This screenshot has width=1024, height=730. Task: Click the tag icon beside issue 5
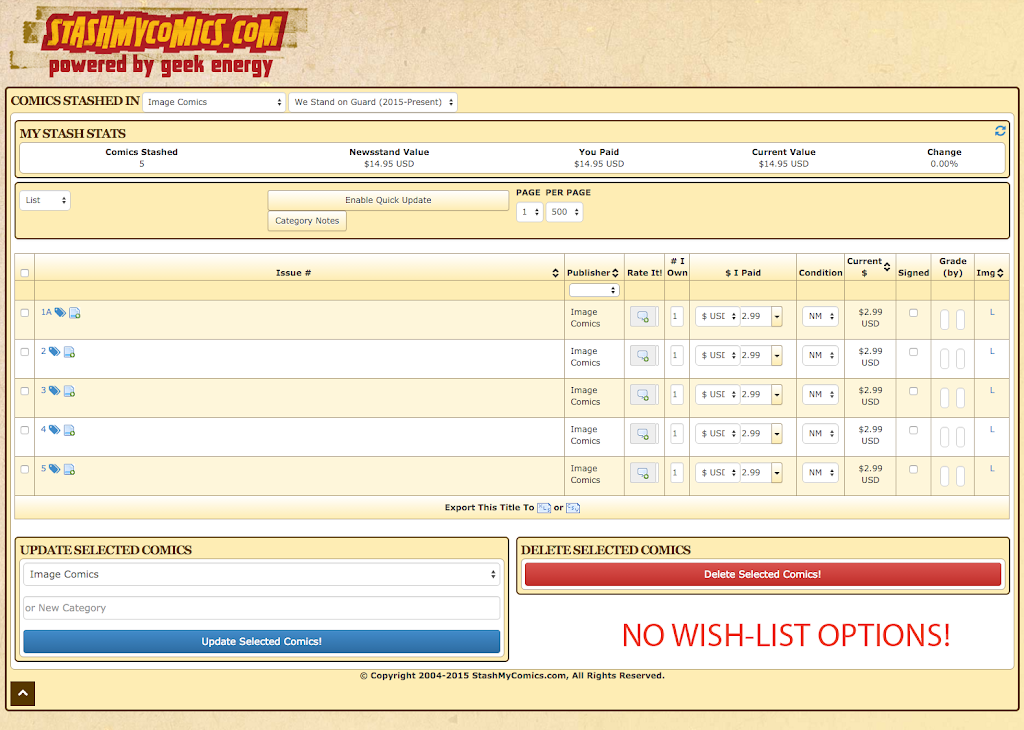(55, 469)
